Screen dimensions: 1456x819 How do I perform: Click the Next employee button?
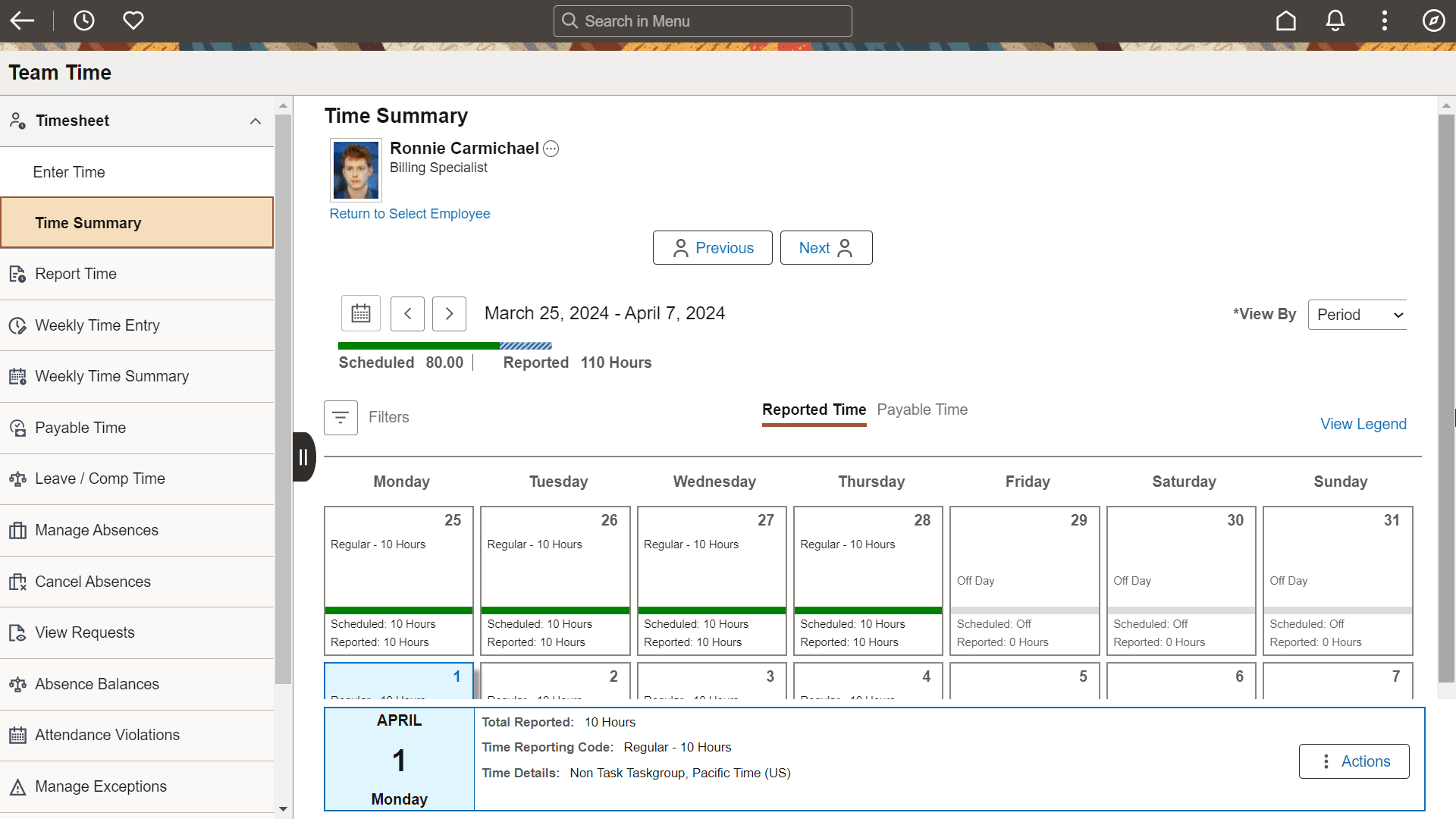[826, 247]
